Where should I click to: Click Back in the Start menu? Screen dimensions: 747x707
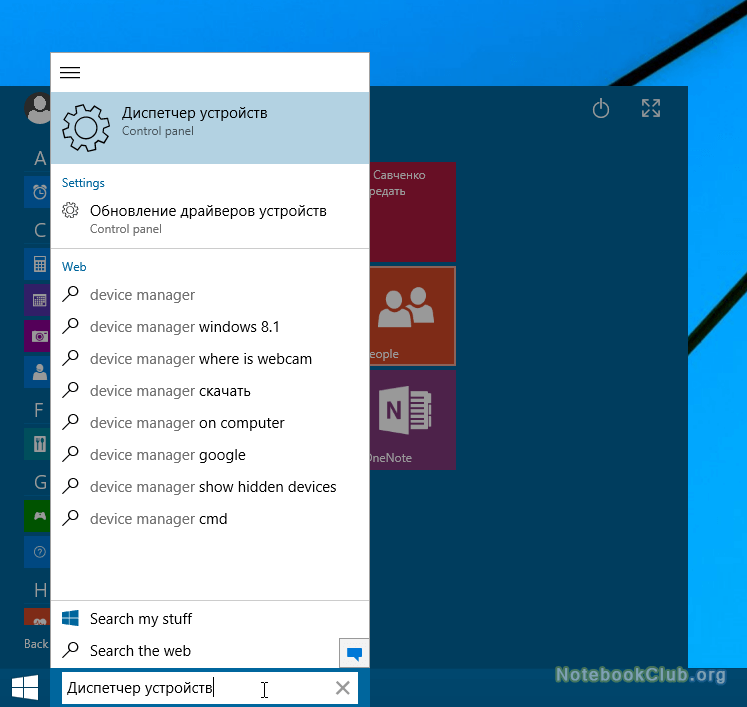[36, 644]
